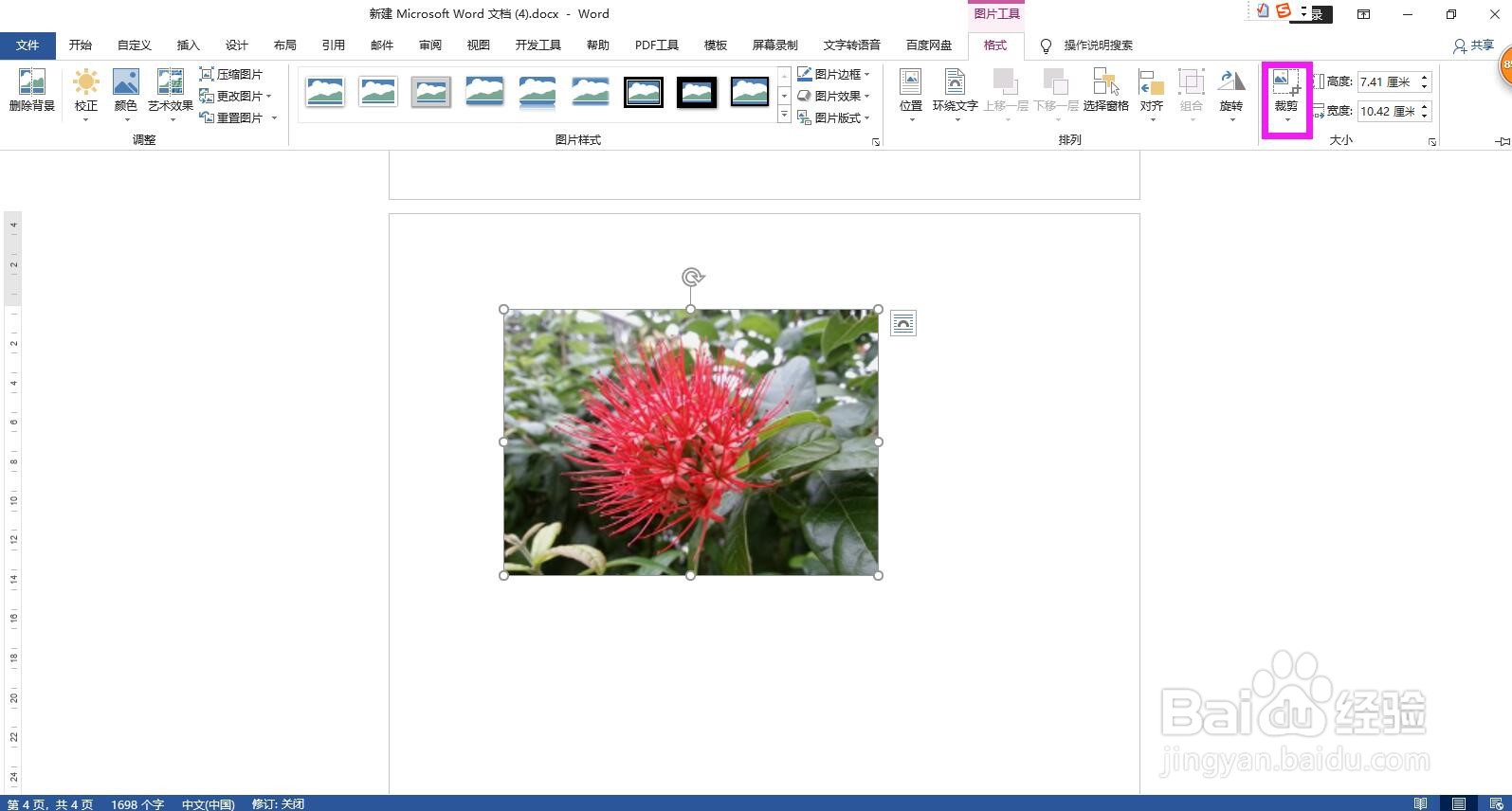Viewport: 1512px width, 811px height.
Task: Click the 宽度 width input field
Action: click(x=1388, y=112)
